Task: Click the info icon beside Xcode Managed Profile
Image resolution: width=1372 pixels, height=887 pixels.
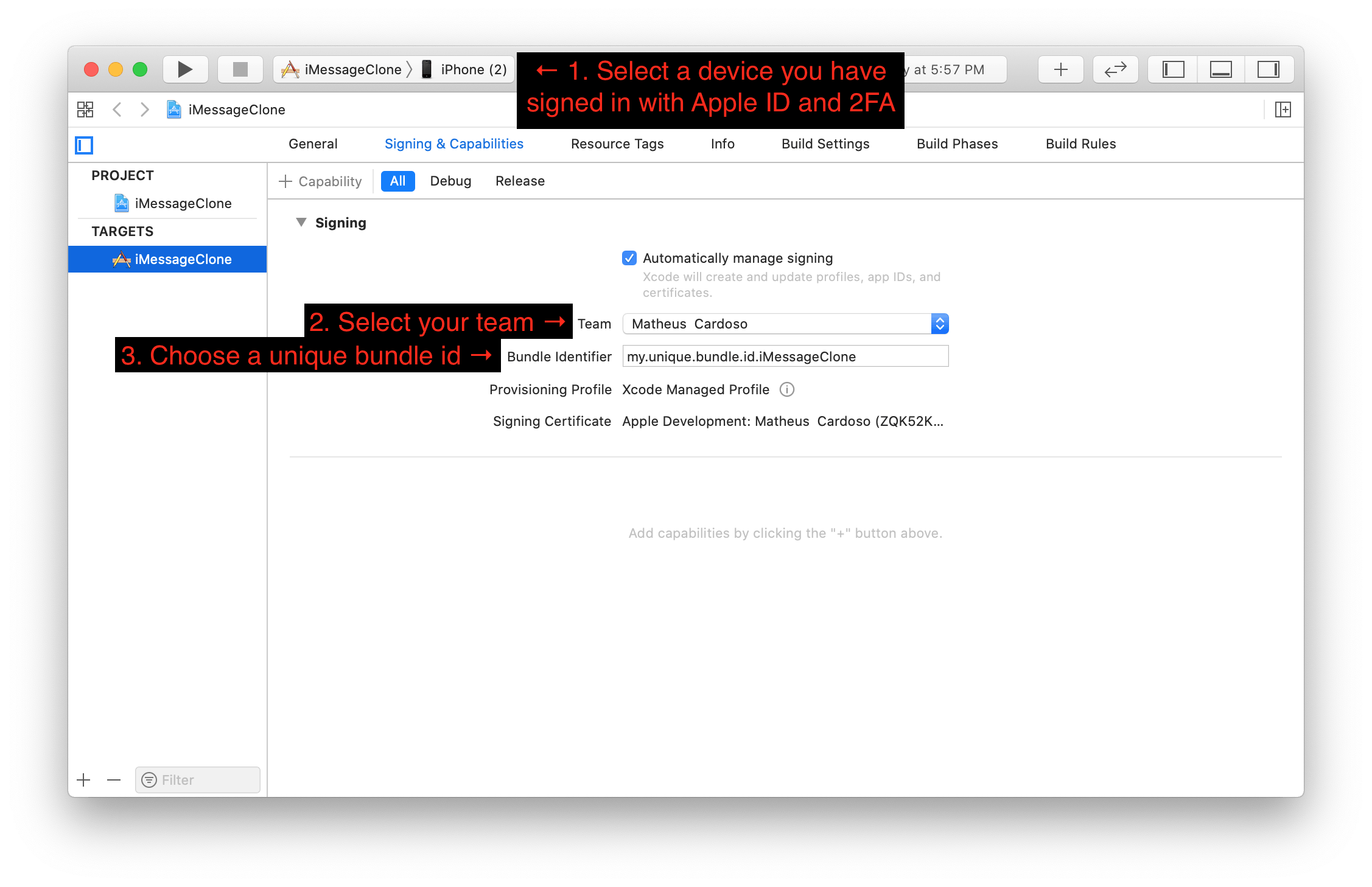Action: 786,389
